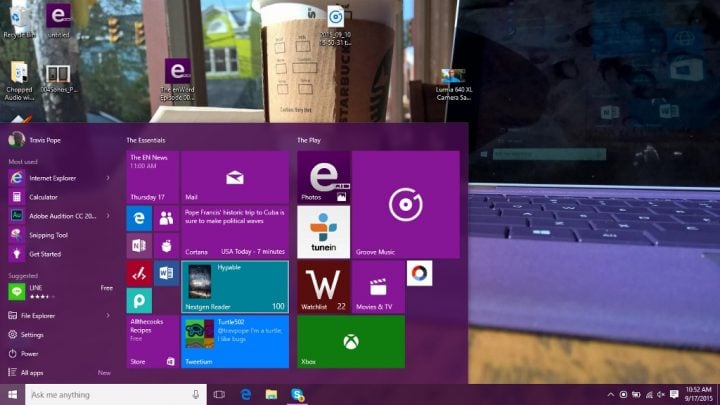
Task: Open File Explorer from Start menu
Action: (38, 316)
